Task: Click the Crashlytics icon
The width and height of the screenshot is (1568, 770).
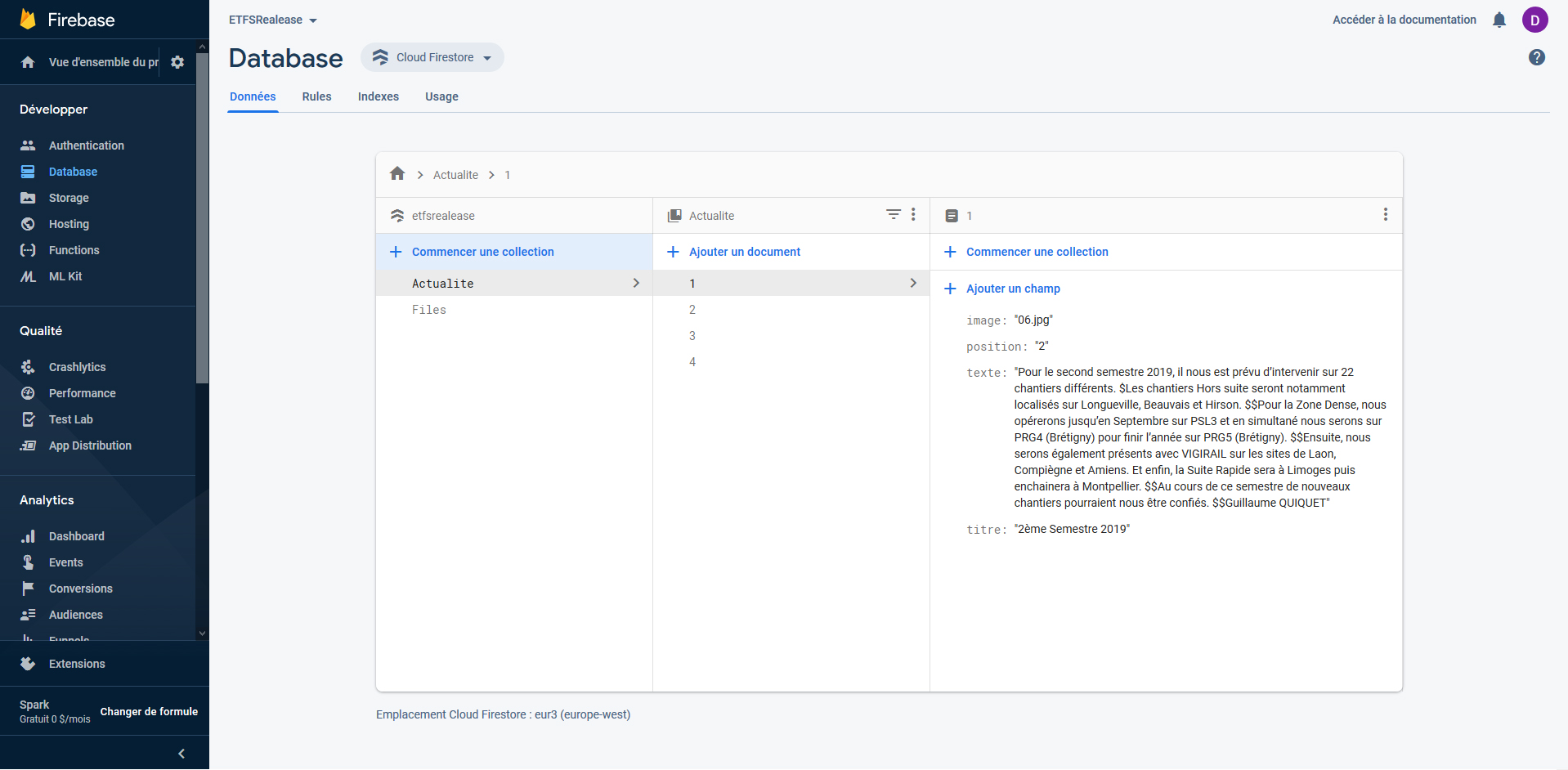Action: click(28, 367)
